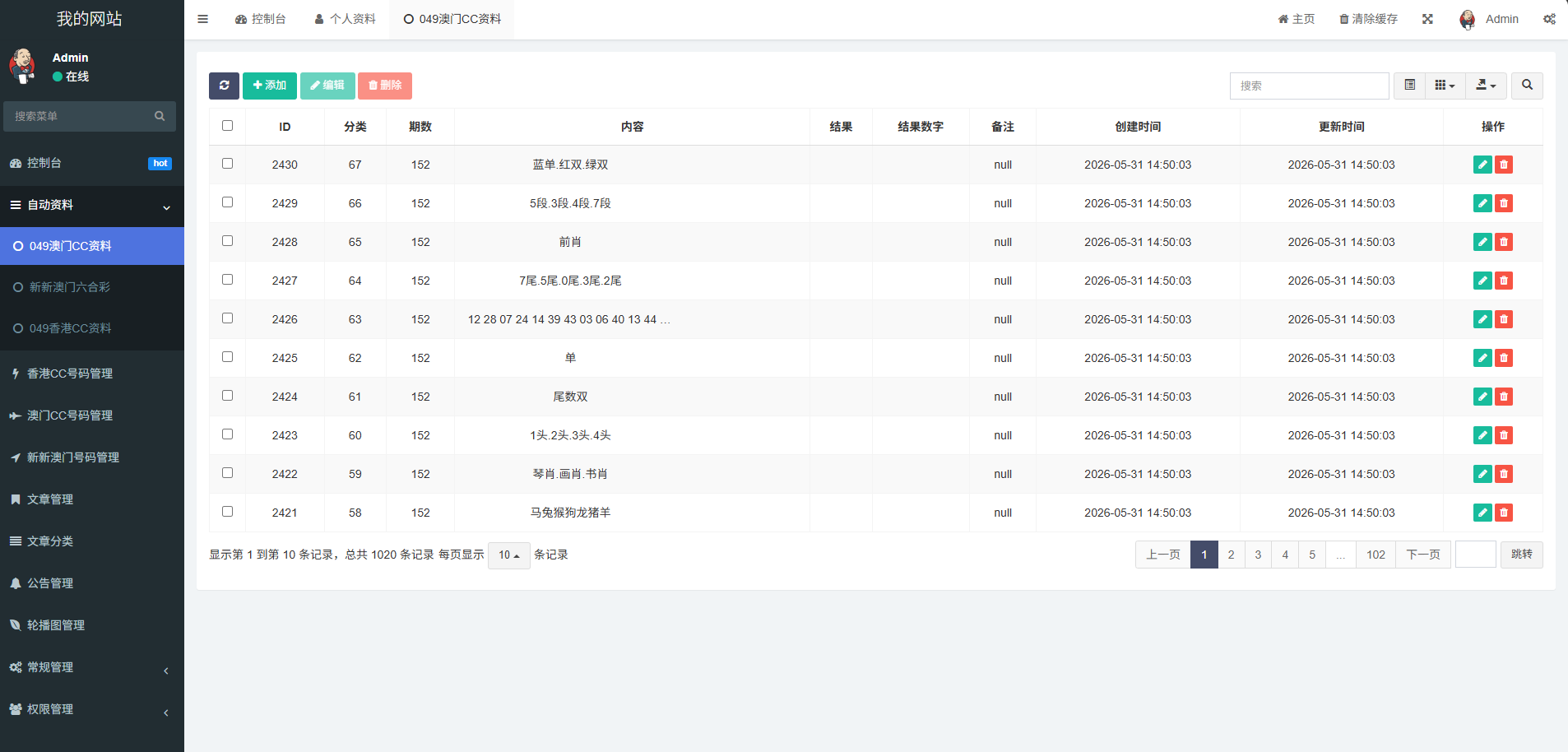
Task: Edit row 2422 with green pencil icon
Action: pyautogui.click(x=1482, y=474)
